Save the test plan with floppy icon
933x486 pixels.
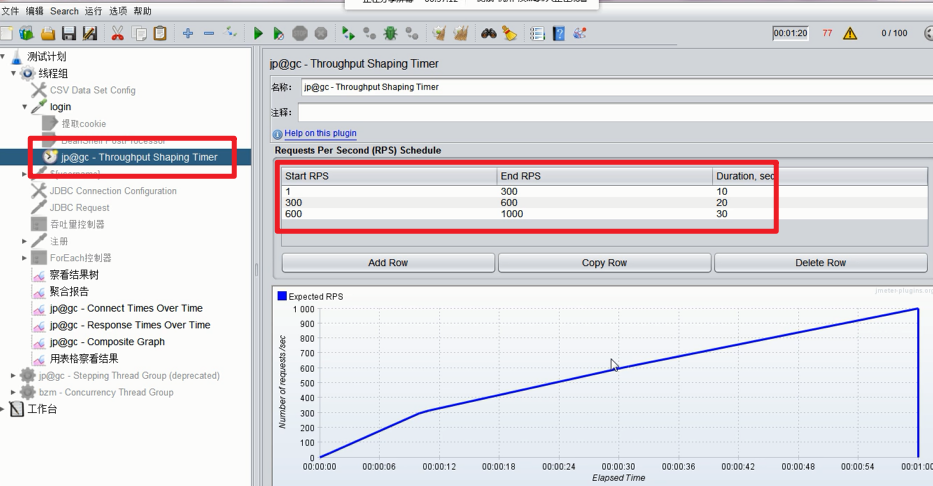click(x=69, y=33)
